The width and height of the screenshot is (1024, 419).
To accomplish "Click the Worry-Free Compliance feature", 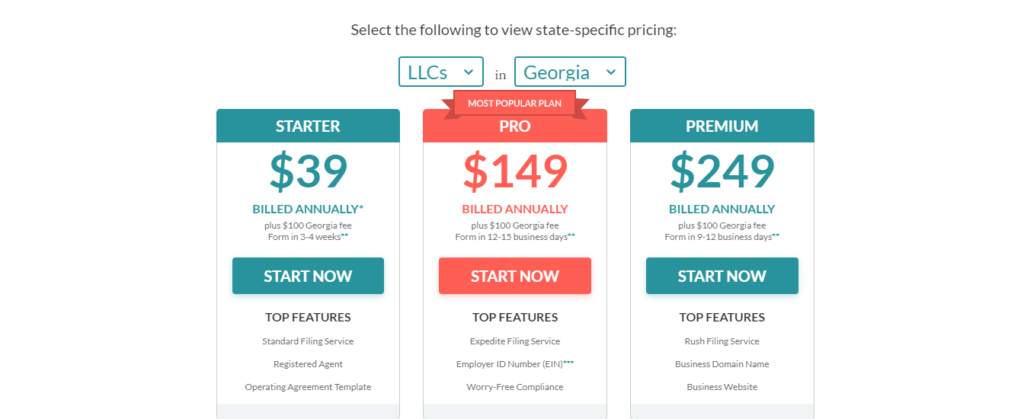I will (515, 387).
